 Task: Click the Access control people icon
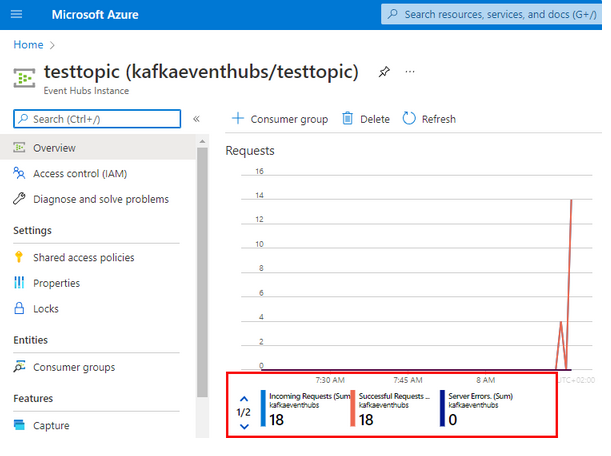pyautogui.click(x=19, y=173)
